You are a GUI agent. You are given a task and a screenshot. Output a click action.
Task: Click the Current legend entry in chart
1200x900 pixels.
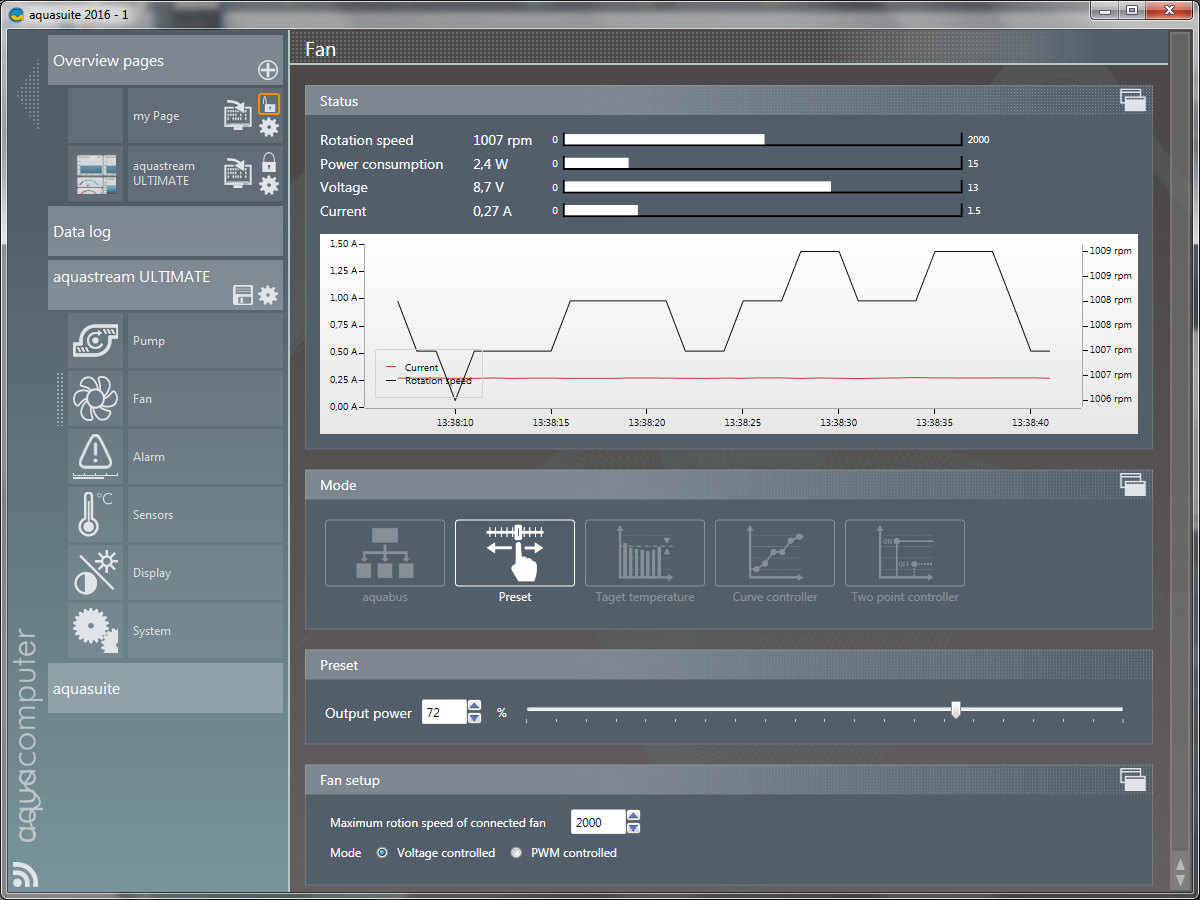[x=412, y=368]
